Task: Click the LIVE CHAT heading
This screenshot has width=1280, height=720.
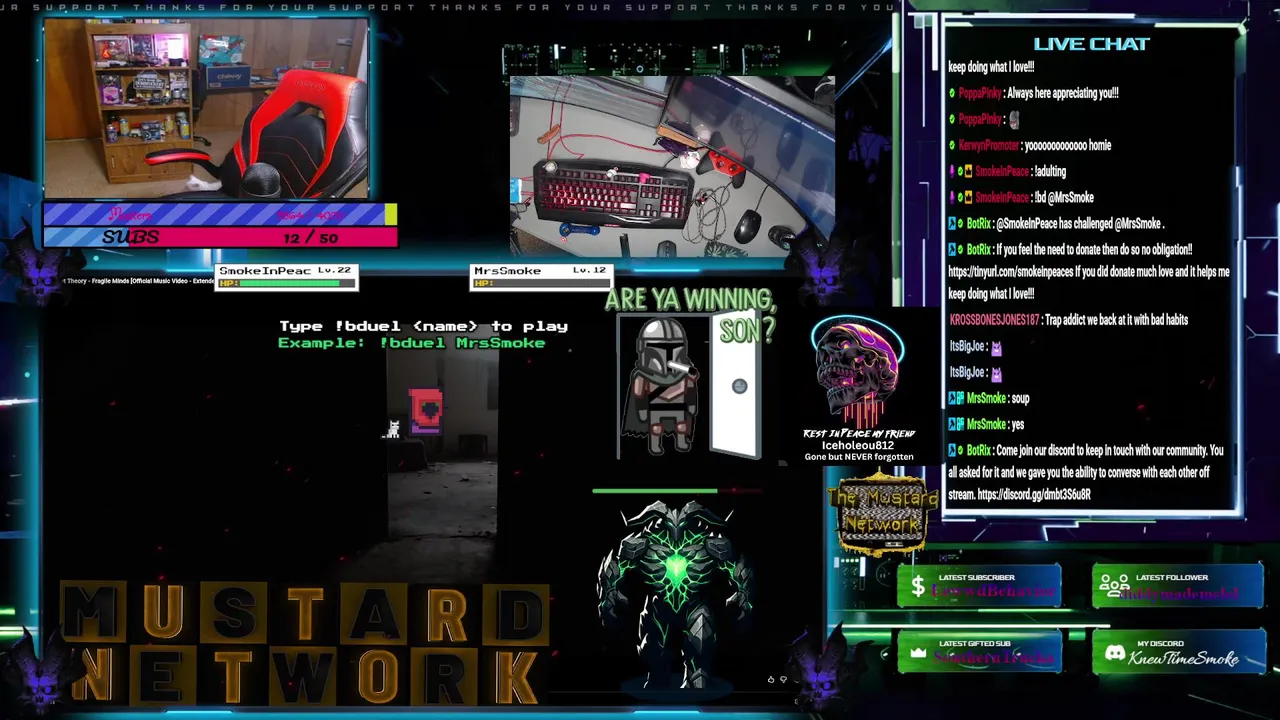Action: [1091, 44]
